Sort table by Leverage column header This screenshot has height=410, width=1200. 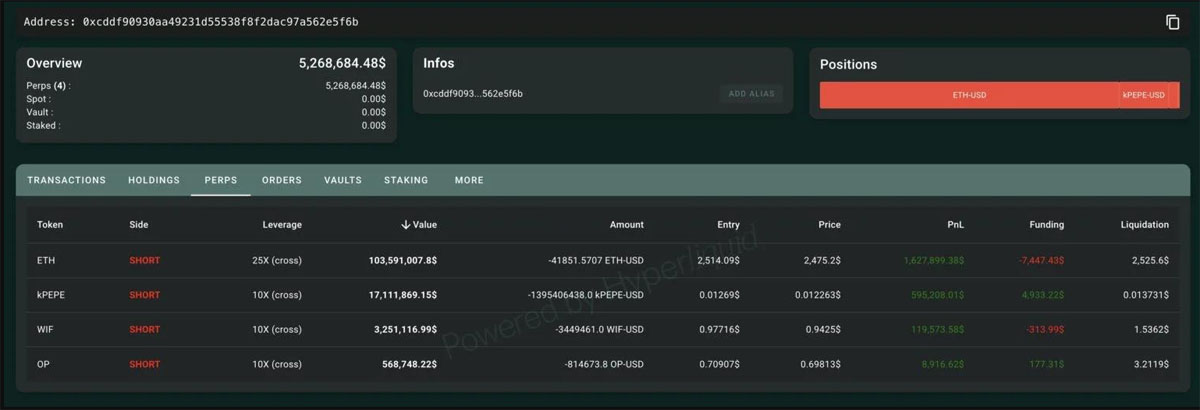[282, 225]
